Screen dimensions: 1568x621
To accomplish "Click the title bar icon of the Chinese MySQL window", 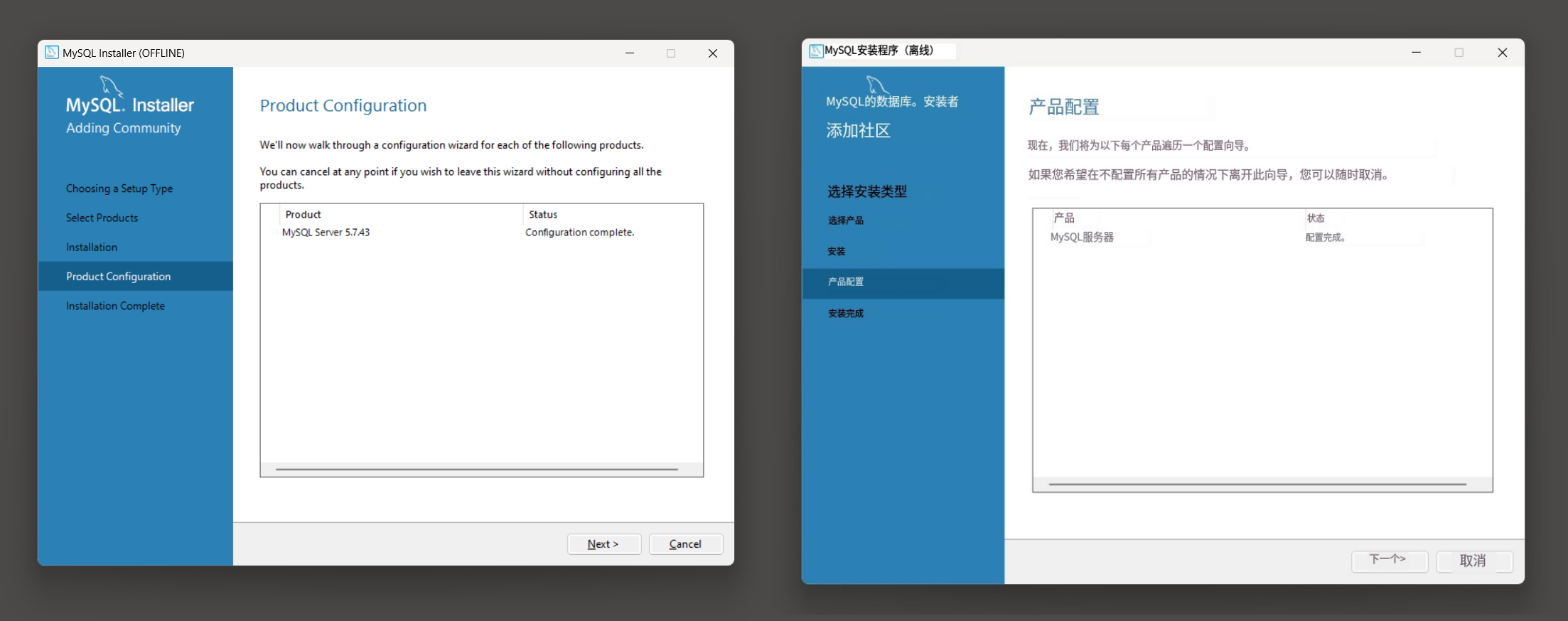I will (816, 51).
